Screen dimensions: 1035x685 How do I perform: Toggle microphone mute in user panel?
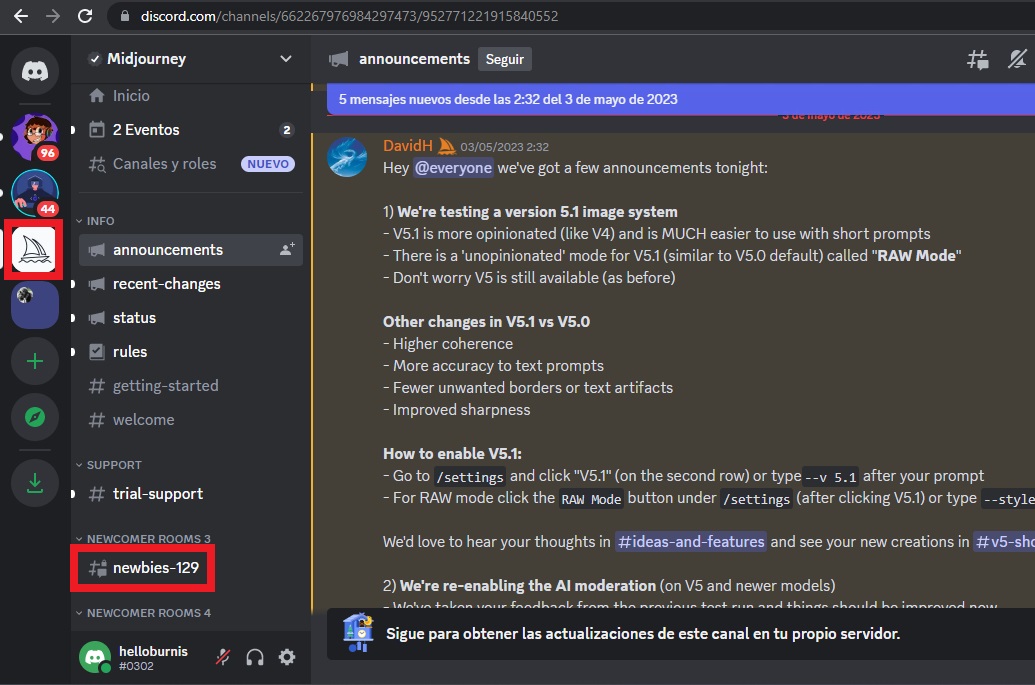click(223, 657)
